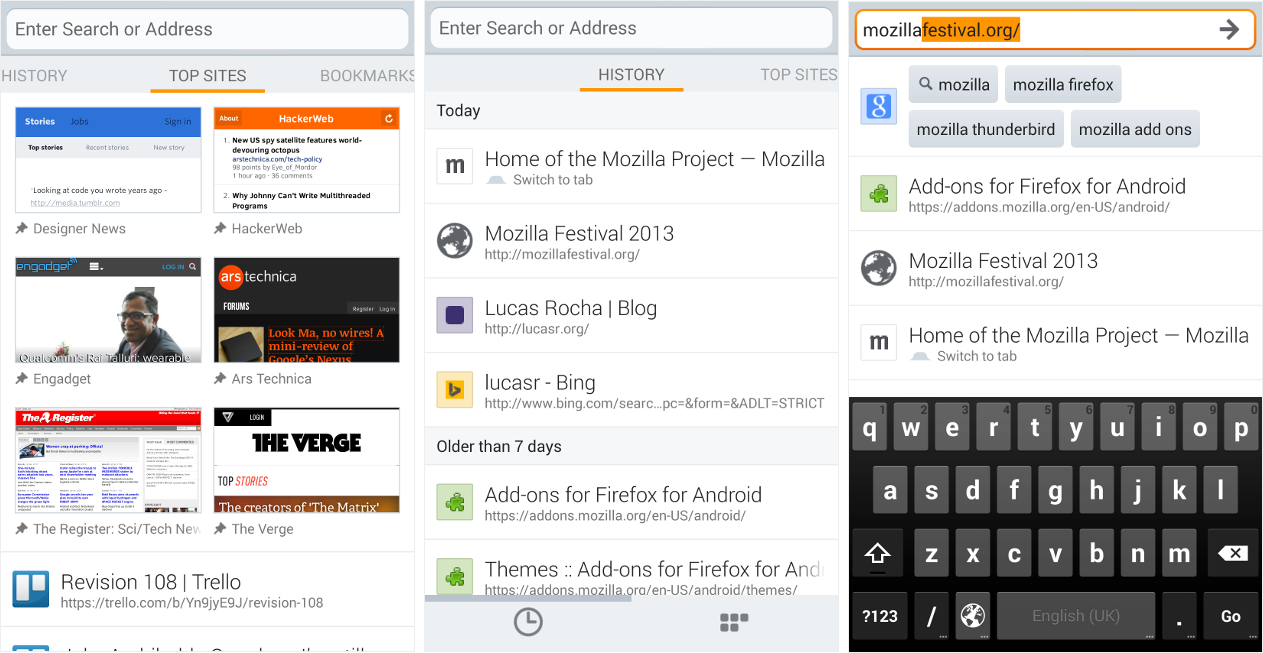Select the HISTORY tab on the middle screen
Viewport: 1263px width, 653px height.
pos(631,75)
